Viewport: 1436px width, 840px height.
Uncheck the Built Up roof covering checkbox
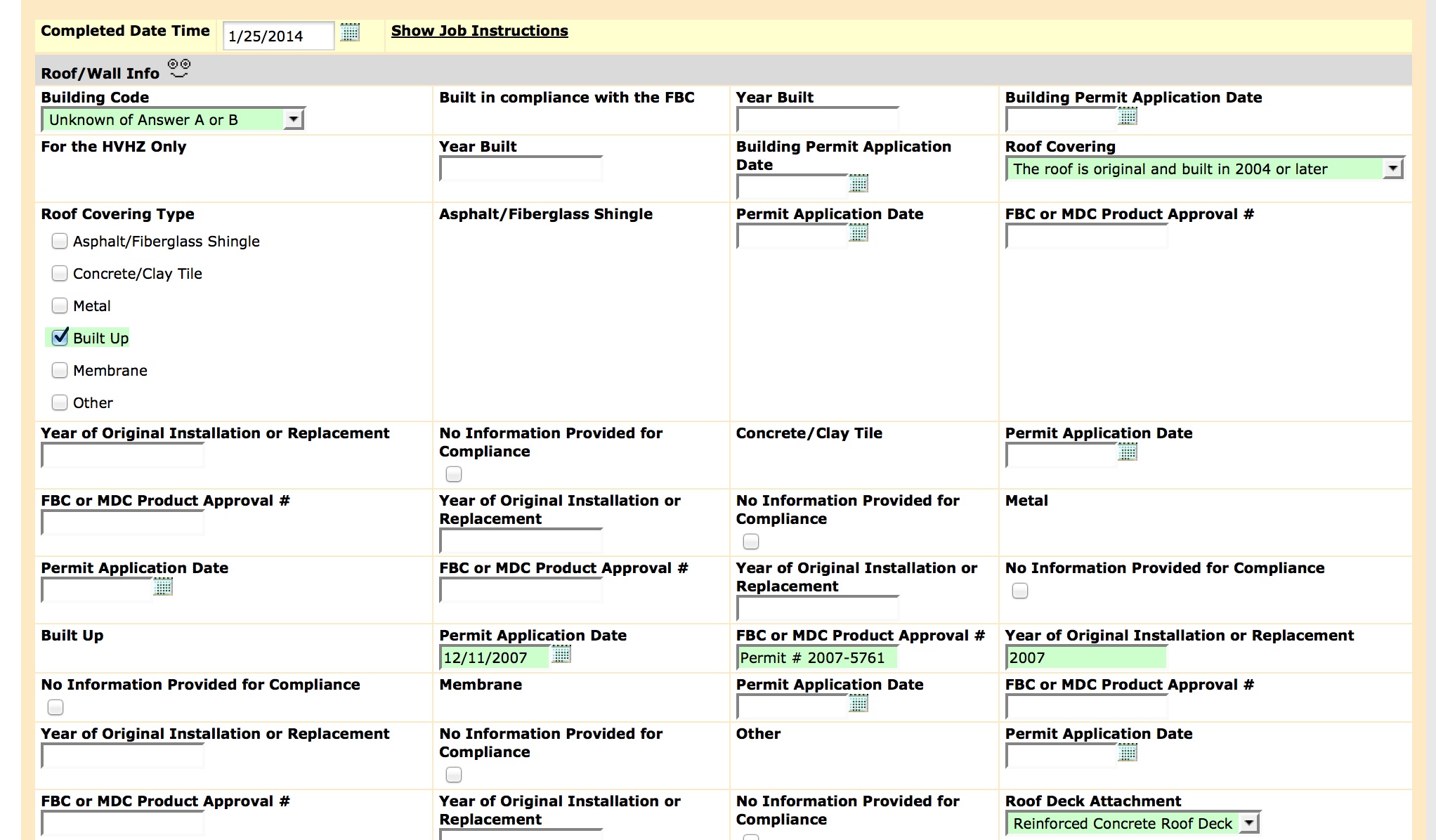(60, 338)
